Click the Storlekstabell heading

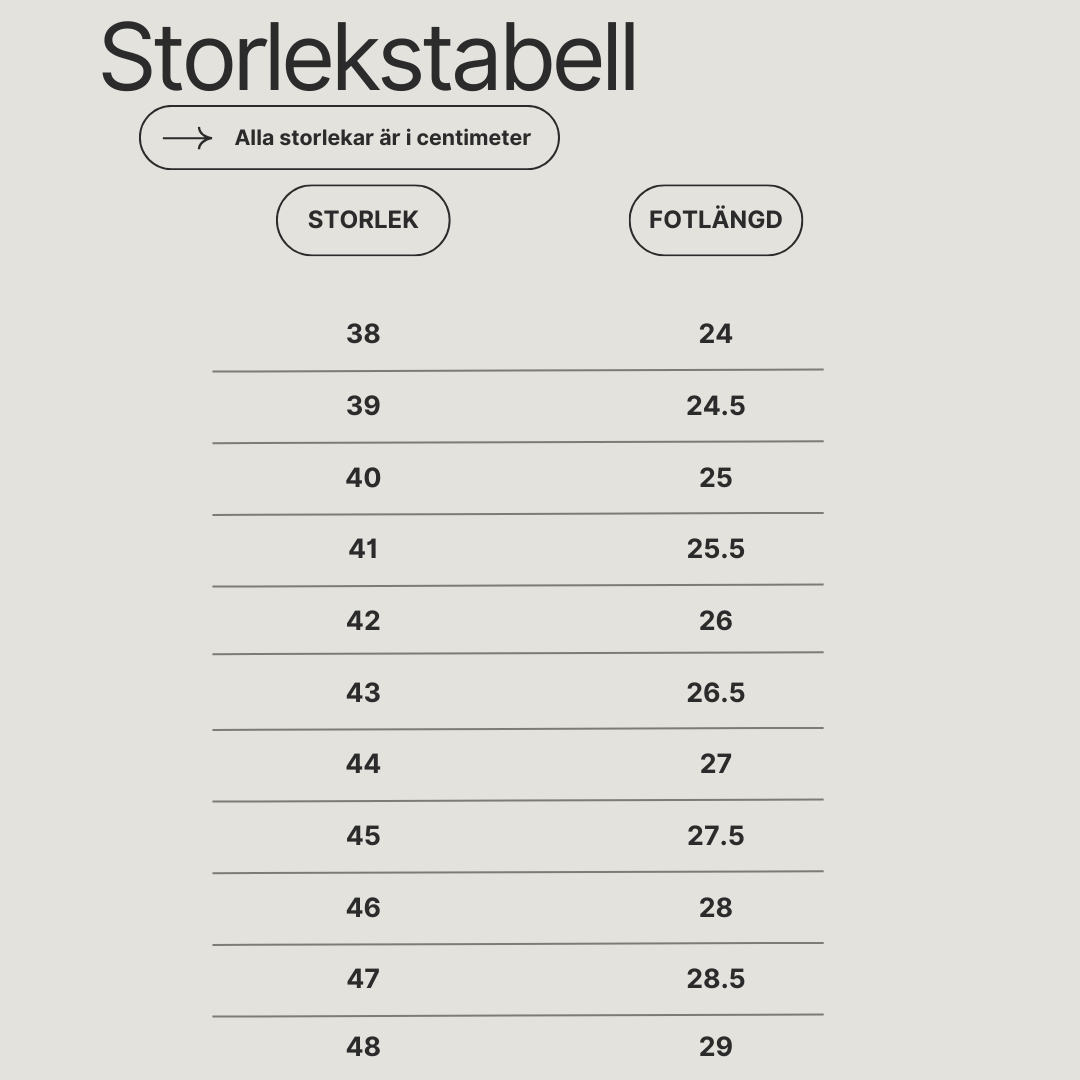pyautogui.click(x=368, y=57)
